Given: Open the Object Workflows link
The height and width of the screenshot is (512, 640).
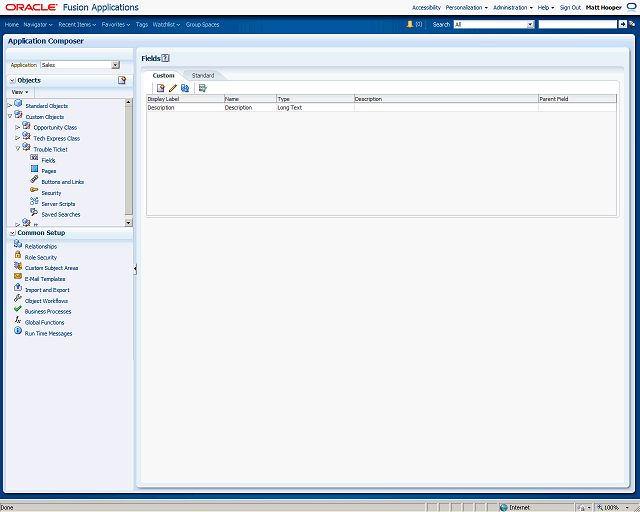Looking at the screenshot, I should [47, 301].
